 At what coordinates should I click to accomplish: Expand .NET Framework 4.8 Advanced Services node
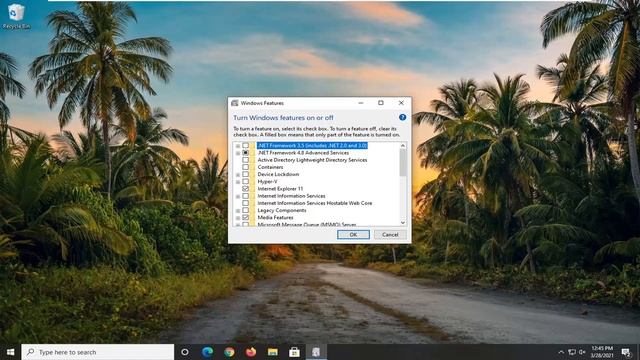[x=238, y=153]
